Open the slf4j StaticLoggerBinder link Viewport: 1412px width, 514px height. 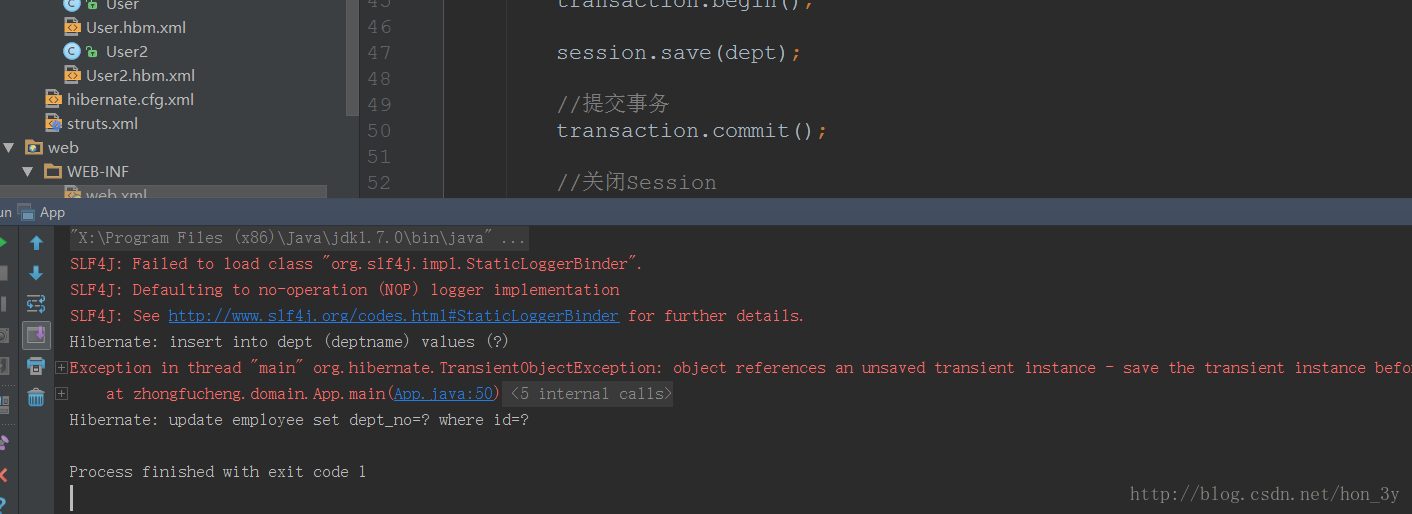pyautogui.click(x=394, y=316)
